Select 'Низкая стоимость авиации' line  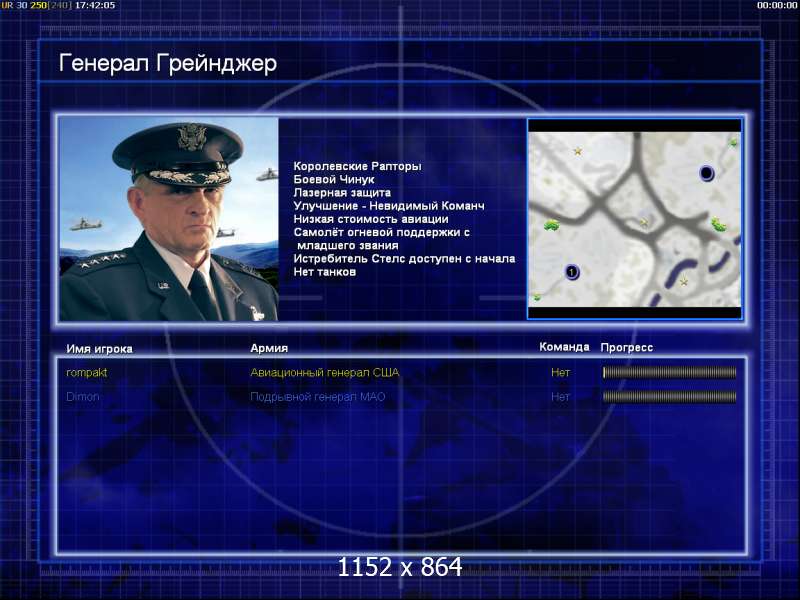[x=371, y=219]
